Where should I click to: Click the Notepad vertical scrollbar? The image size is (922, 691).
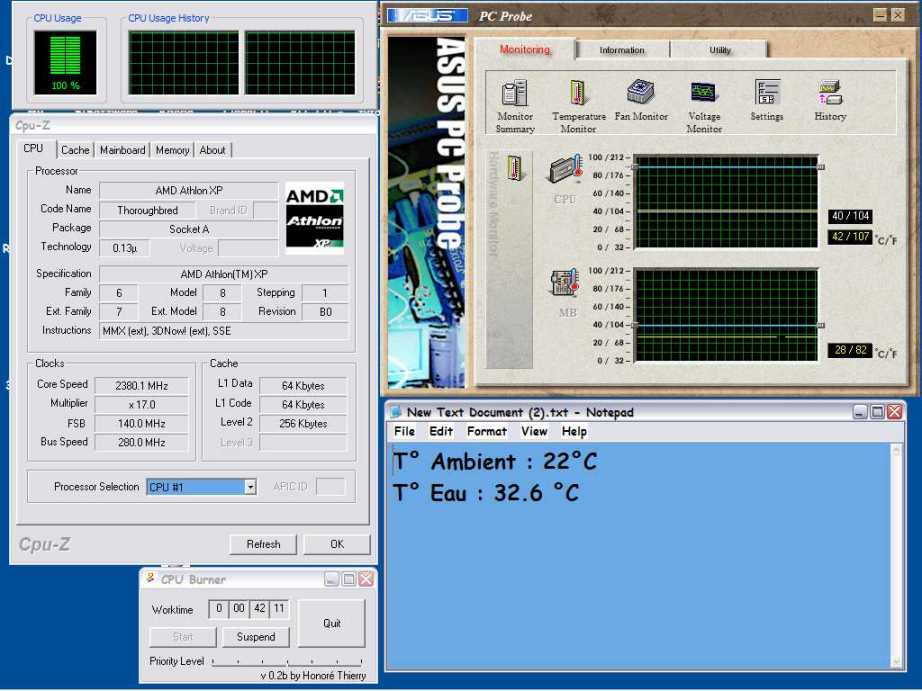point(896,556)
